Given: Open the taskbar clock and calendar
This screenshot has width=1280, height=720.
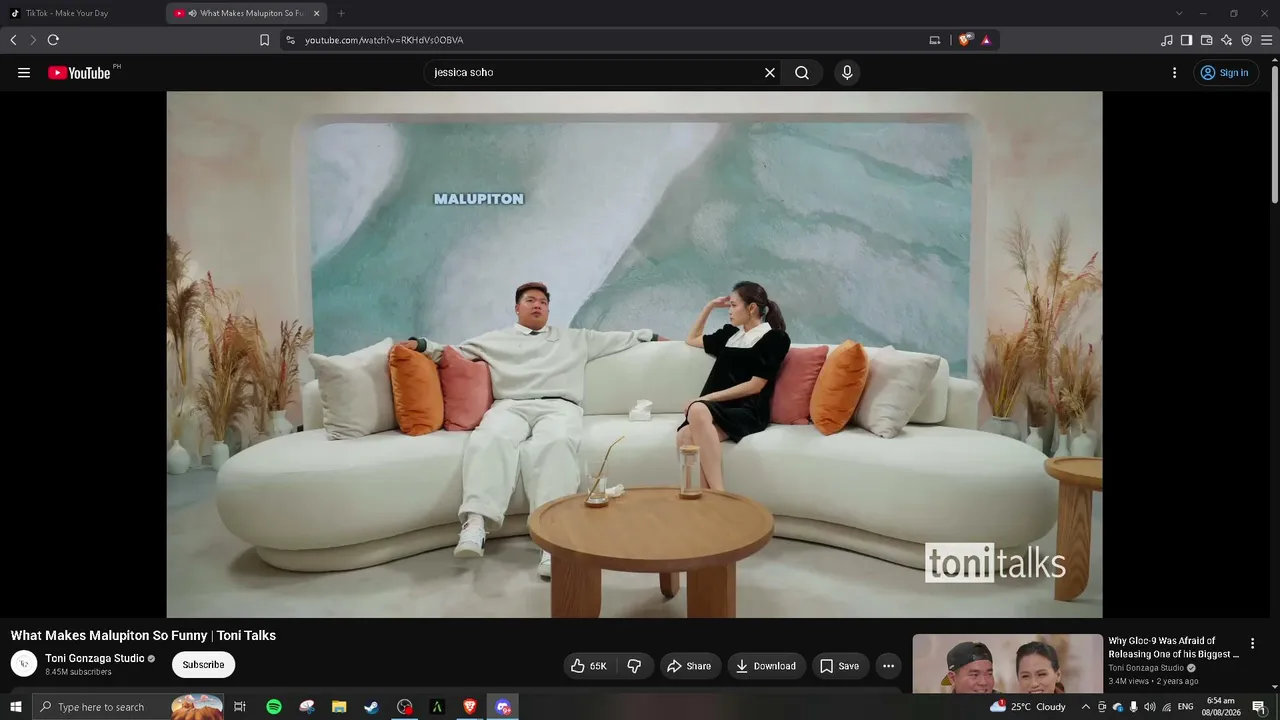Looking at the screenshot, I should point(1221,707).
